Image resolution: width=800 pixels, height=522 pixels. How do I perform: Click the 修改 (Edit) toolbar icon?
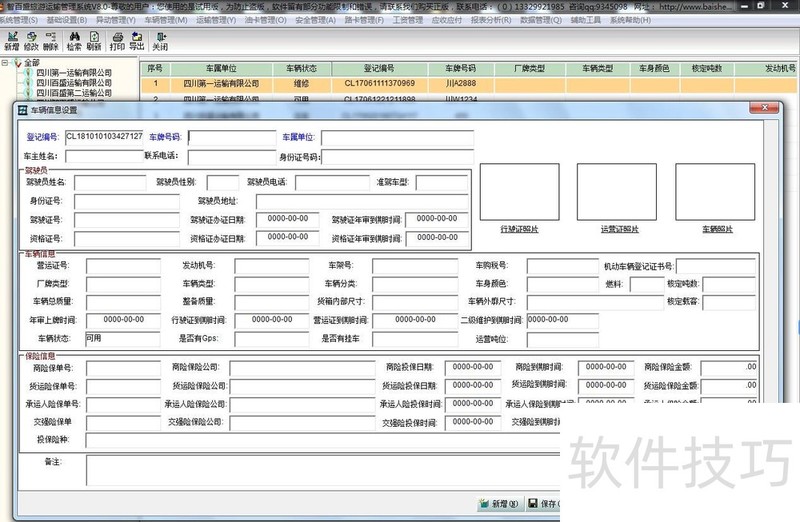(31, 41)
